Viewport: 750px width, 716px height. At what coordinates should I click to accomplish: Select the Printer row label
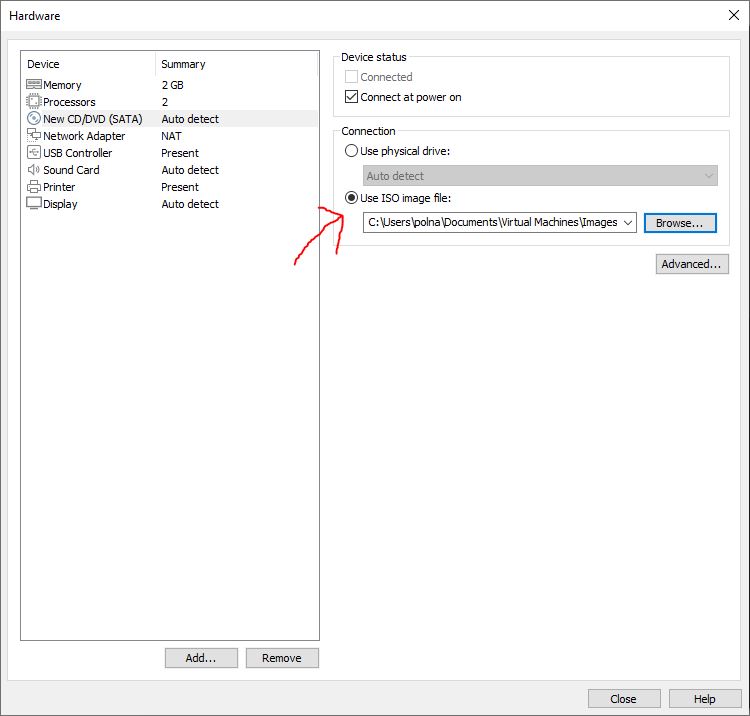(x=59, y=187)
